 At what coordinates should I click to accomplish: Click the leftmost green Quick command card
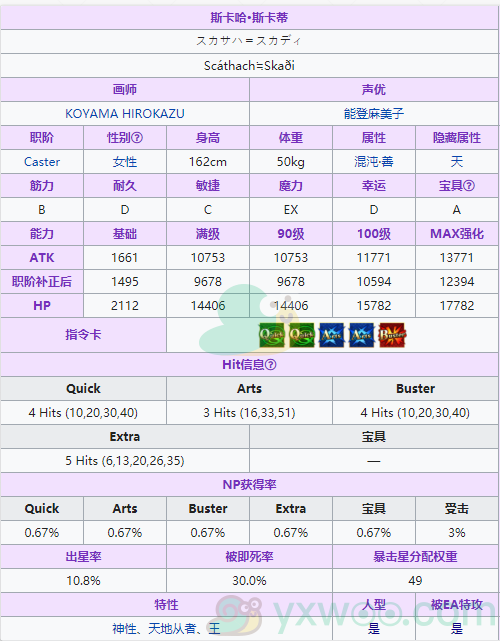pos(272,335)
